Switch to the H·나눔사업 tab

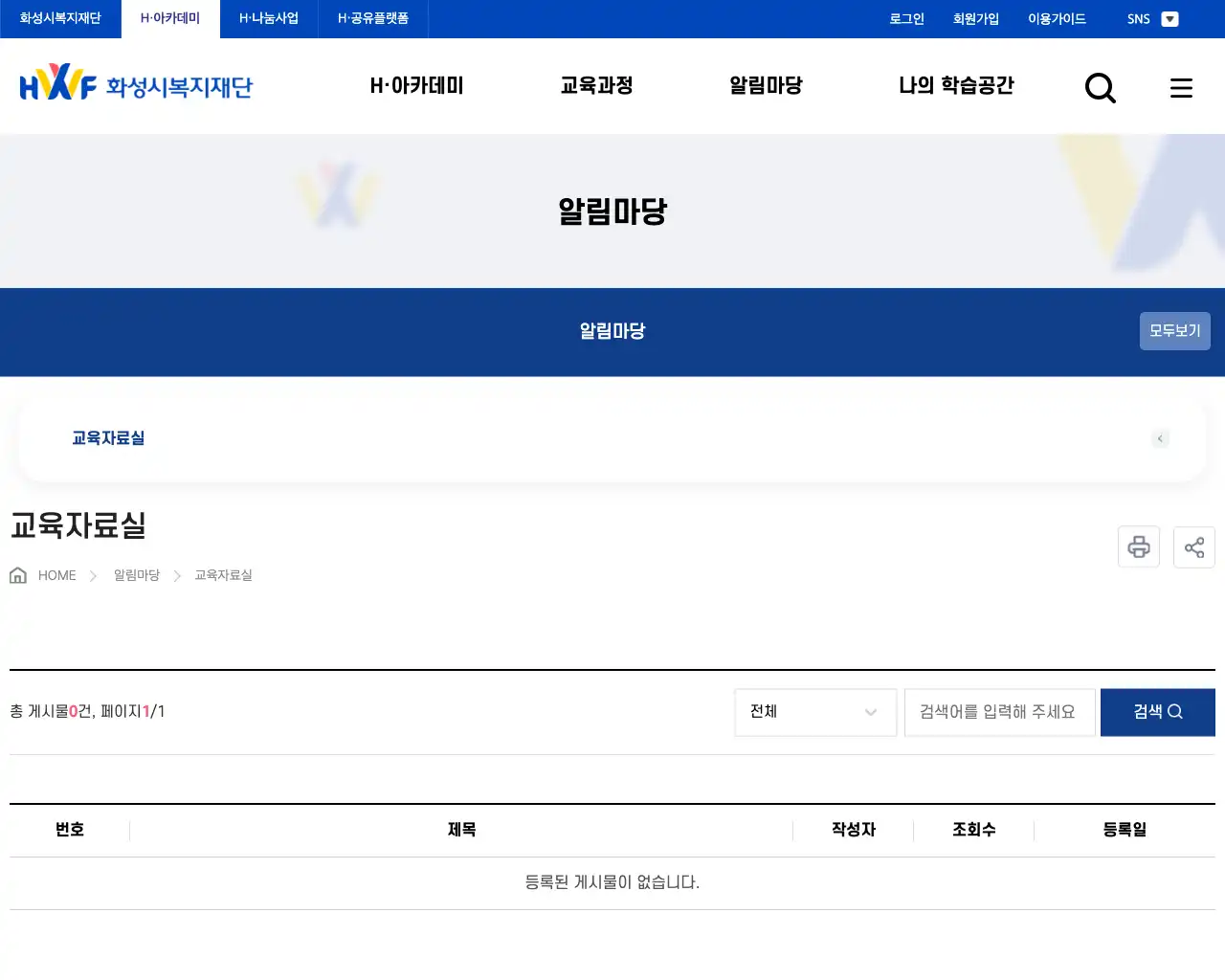tap(268, 18)
